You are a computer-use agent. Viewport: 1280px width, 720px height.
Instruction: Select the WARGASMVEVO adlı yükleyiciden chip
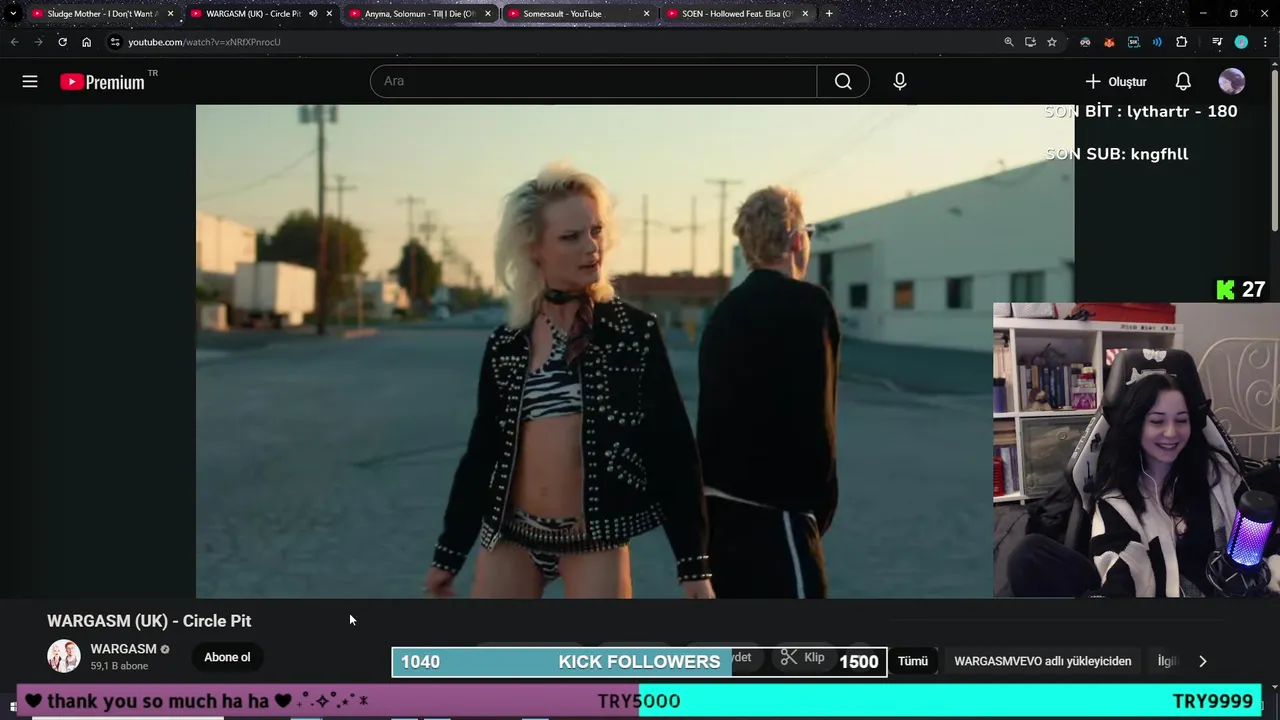click(x=1043, y=661)
